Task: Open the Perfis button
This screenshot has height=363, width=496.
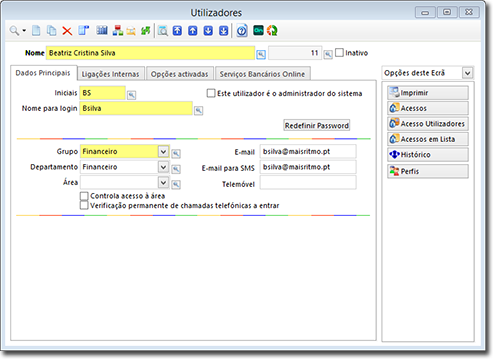Action: tap(428, 171)
